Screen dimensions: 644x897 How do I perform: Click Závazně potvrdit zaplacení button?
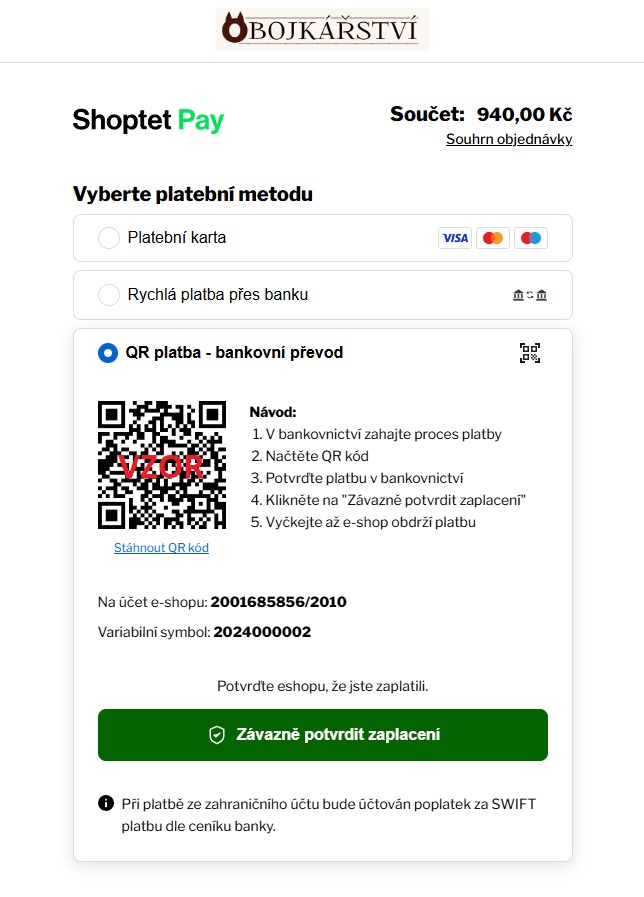(x=323, y=735)
